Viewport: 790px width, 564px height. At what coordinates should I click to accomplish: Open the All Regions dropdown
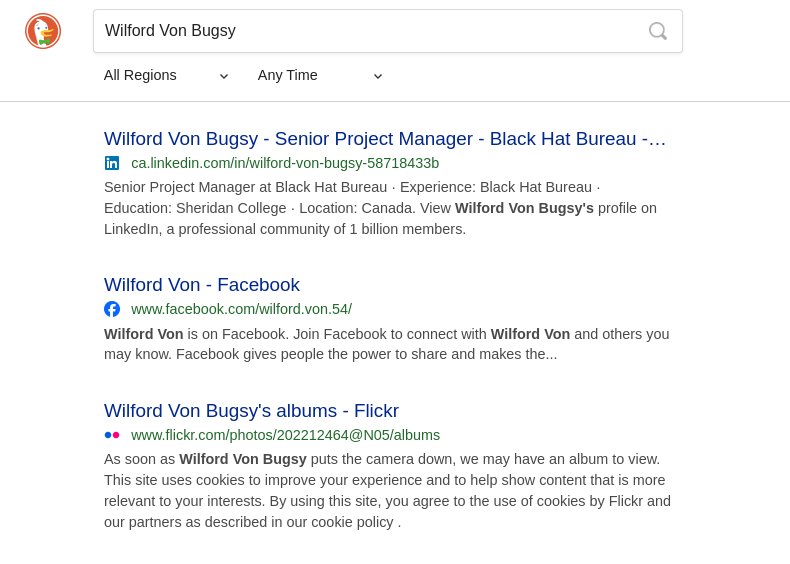tap(140, 75)
